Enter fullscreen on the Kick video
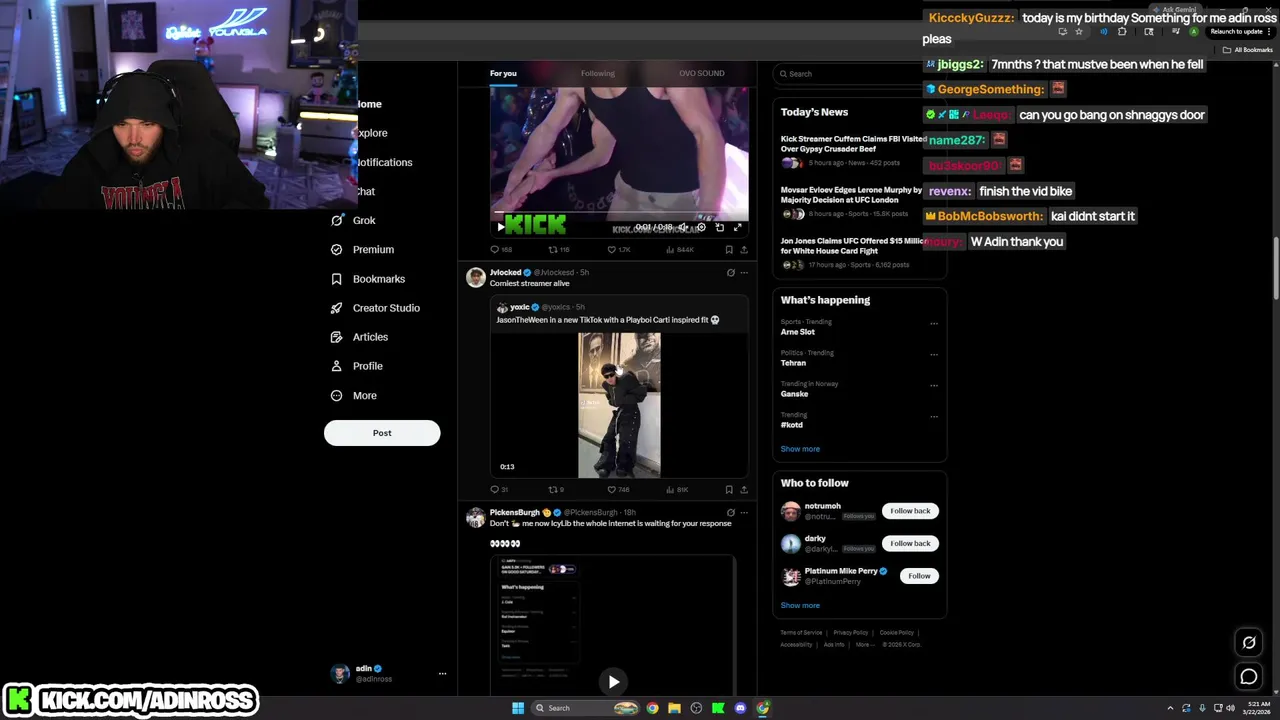The width and height of the screenshot is (1280, 720). pyautogui.click(x=738, y=227)
